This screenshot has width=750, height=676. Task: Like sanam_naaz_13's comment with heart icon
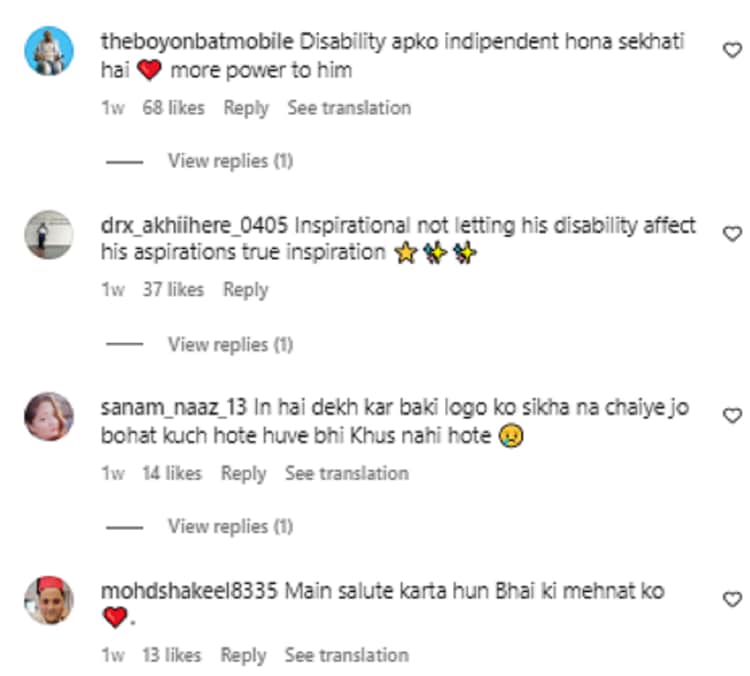click(x=732, y=415)
